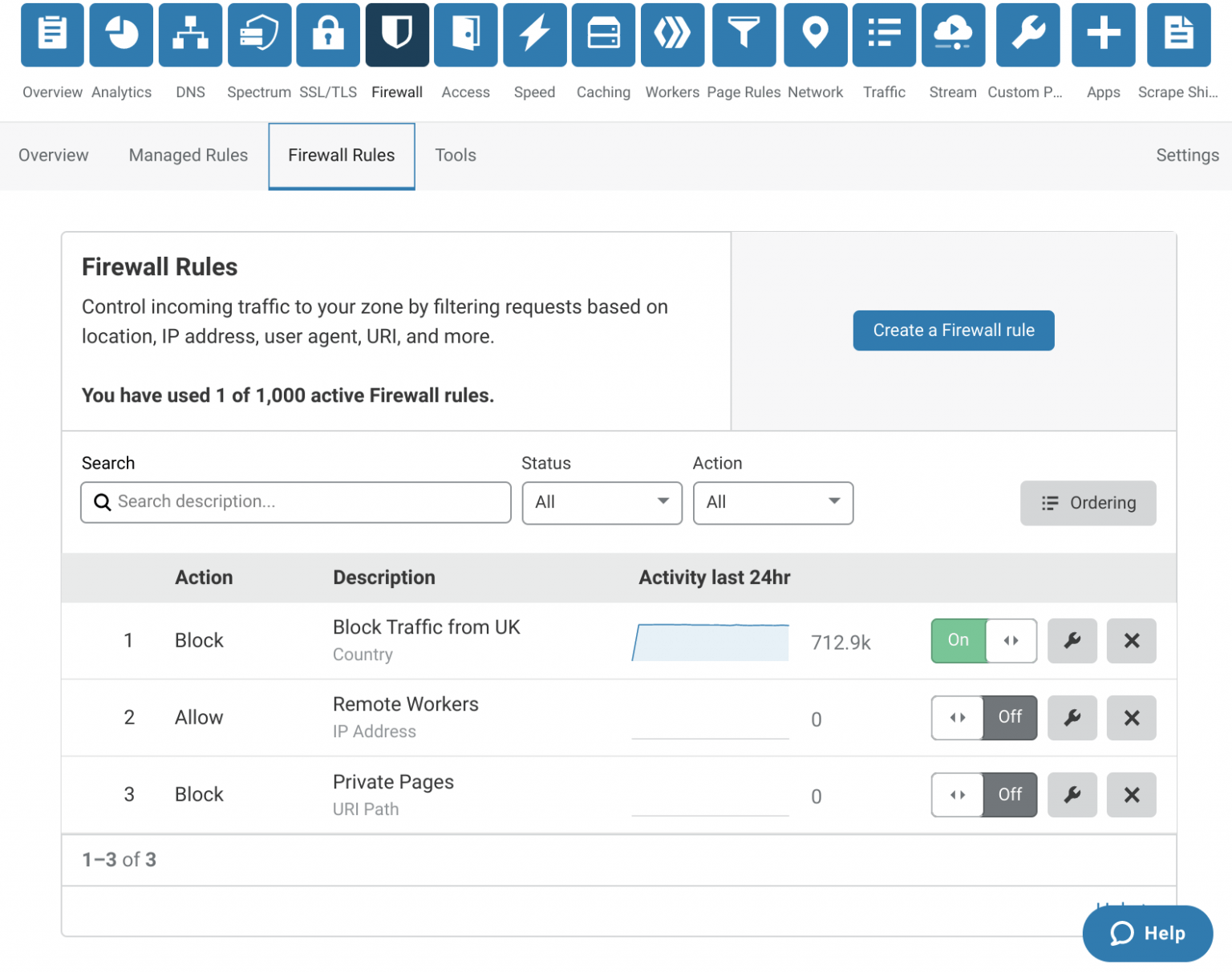This screenshot has height=973, width=1232.
Task: Focus the Search description field
Action: (x=296, y=502)
